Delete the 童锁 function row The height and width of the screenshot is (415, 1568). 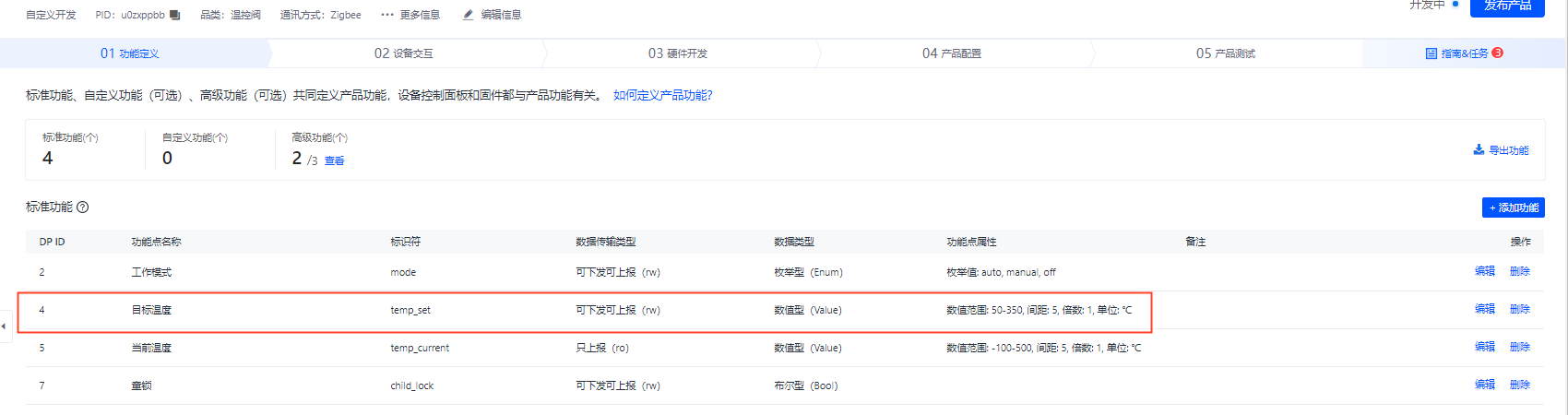(1520, 385)
